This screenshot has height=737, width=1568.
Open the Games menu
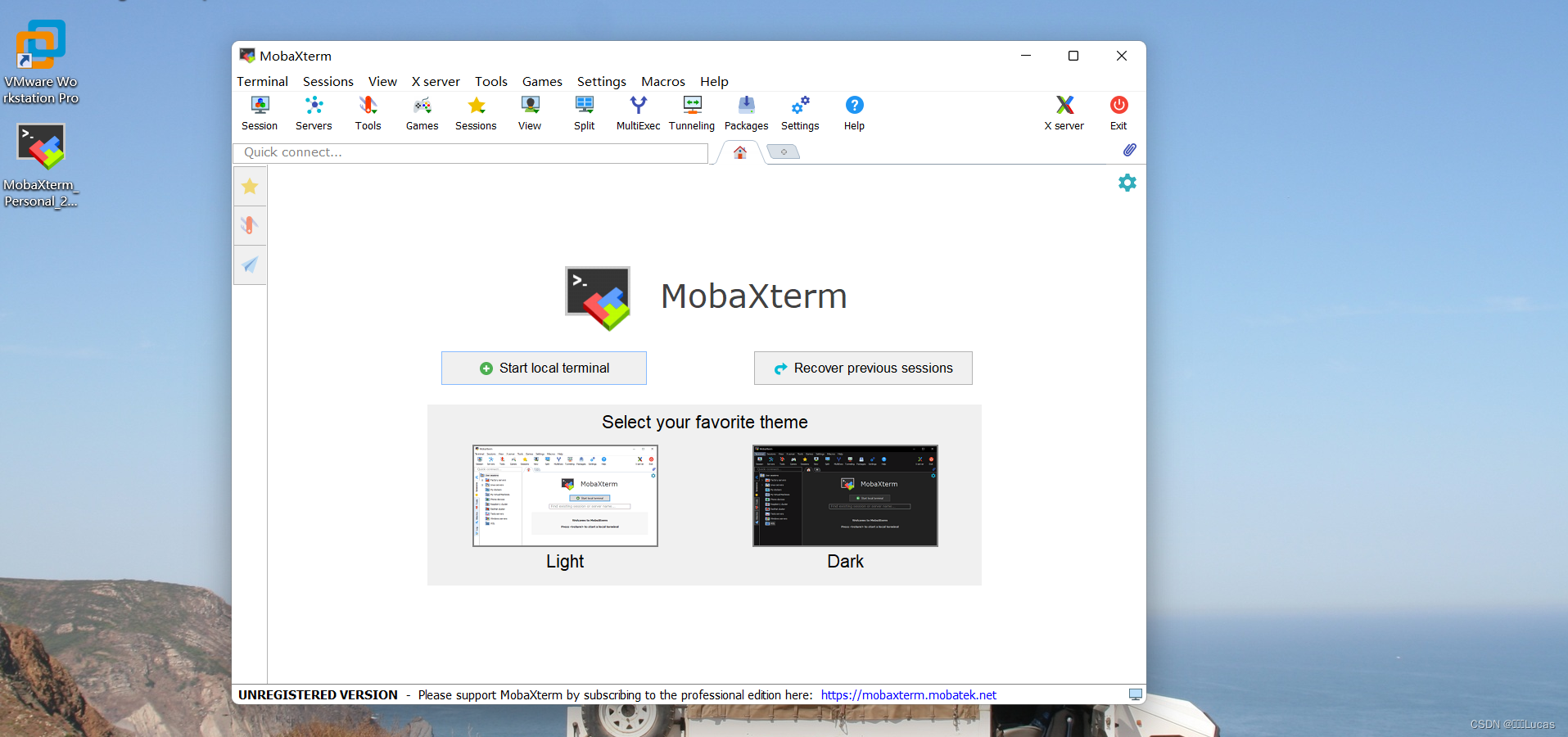point(542,81)
